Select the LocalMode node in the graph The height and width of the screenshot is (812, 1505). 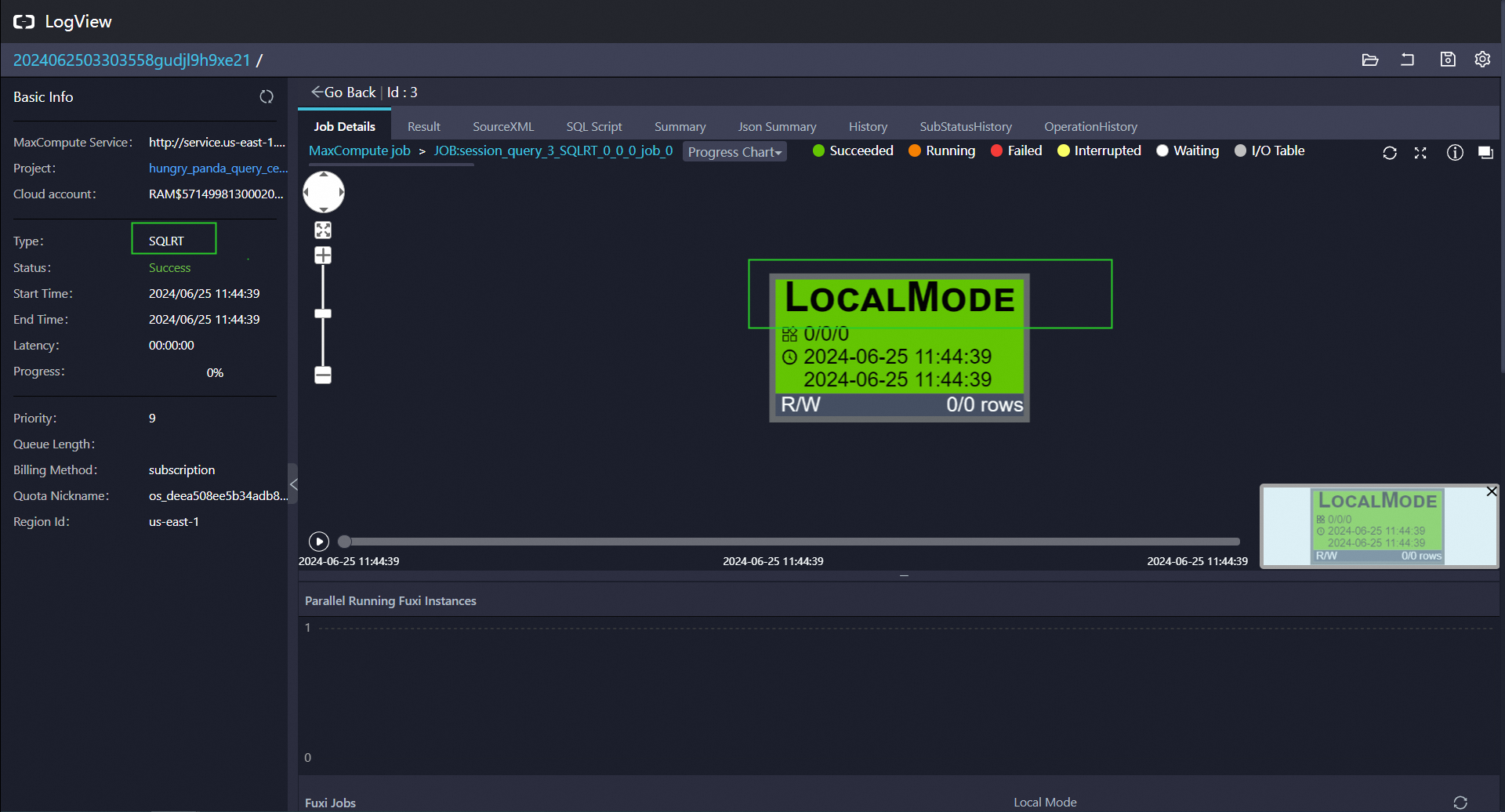(899, 347)
